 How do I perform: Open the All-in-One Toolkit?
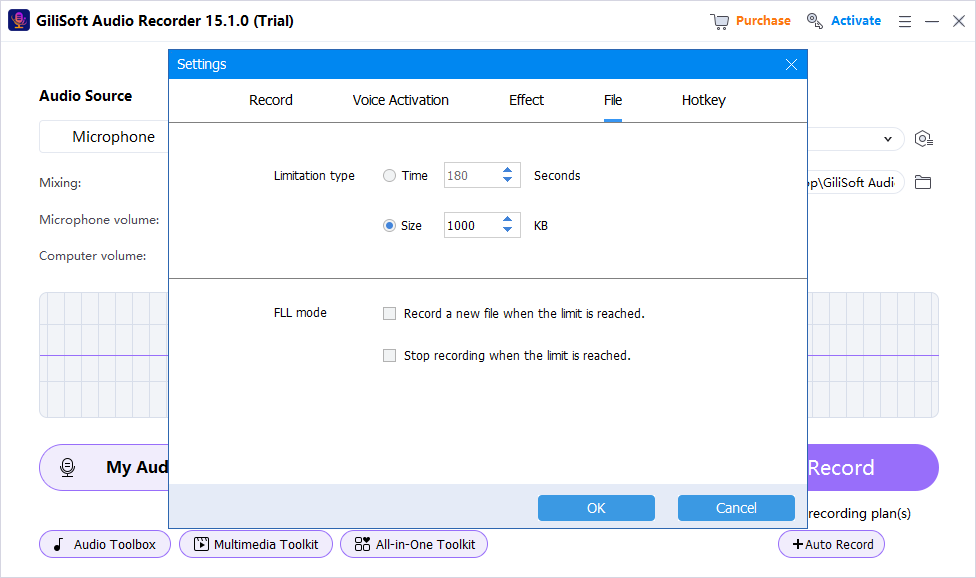(414, 544)
